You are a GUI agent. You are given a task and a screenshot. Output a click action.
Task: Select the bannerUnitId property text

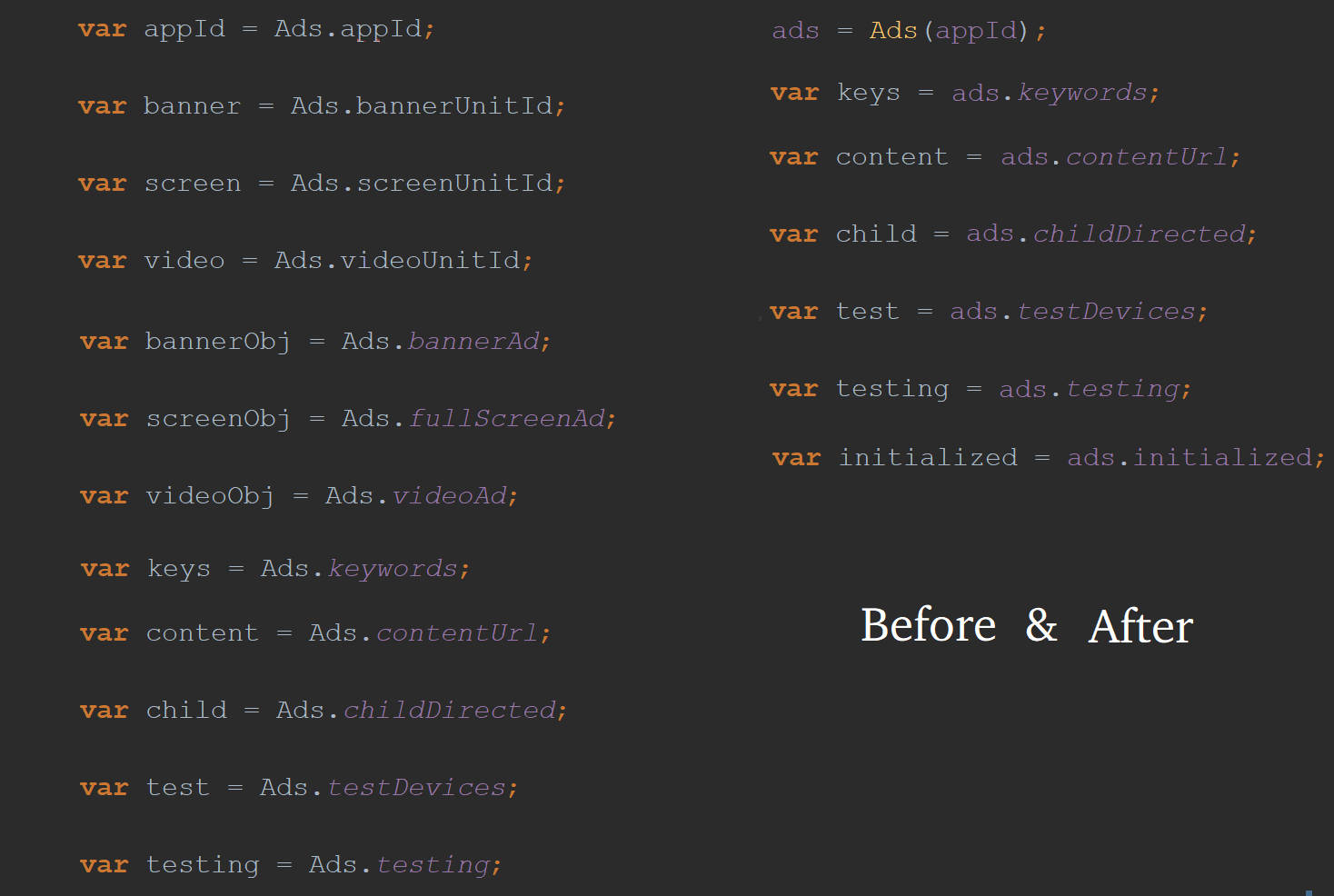tap(453, 106)
